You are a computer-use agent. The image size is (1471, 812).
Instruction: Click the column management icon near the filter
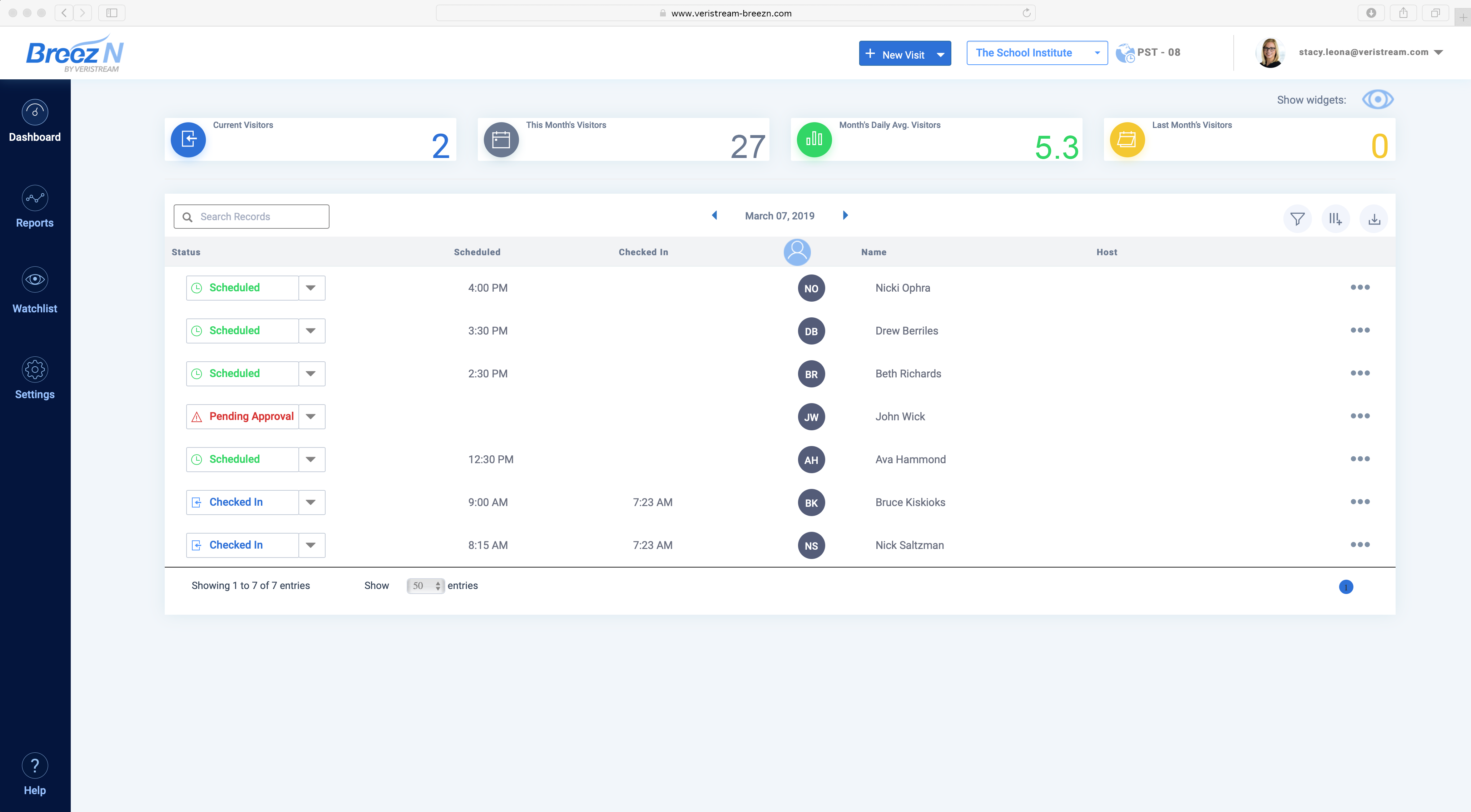[1336, 218]
